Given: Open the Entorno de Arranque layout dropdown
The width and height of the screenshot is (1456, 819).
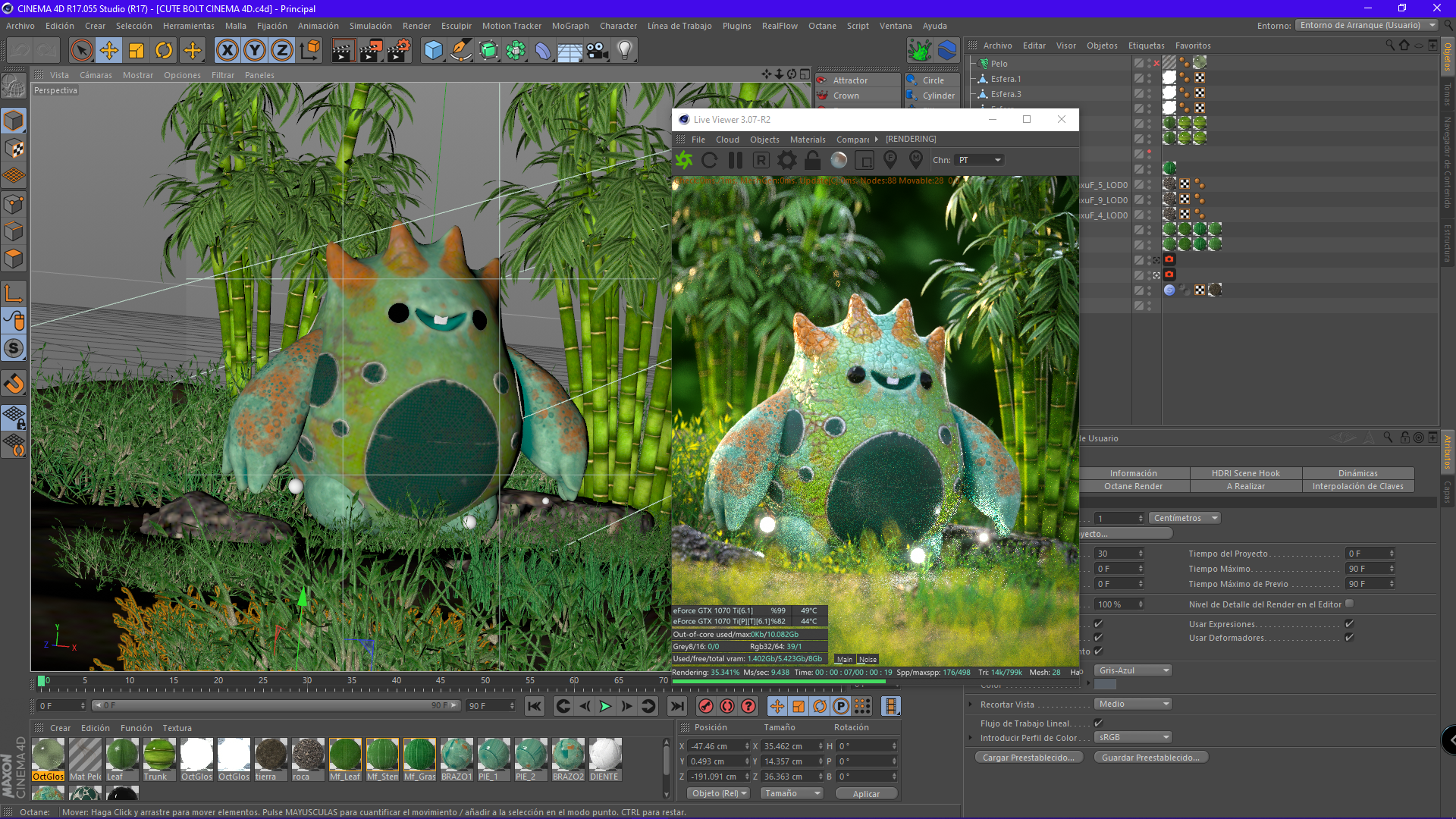Looking at the screenshot, I should [x=1367, y=25].
